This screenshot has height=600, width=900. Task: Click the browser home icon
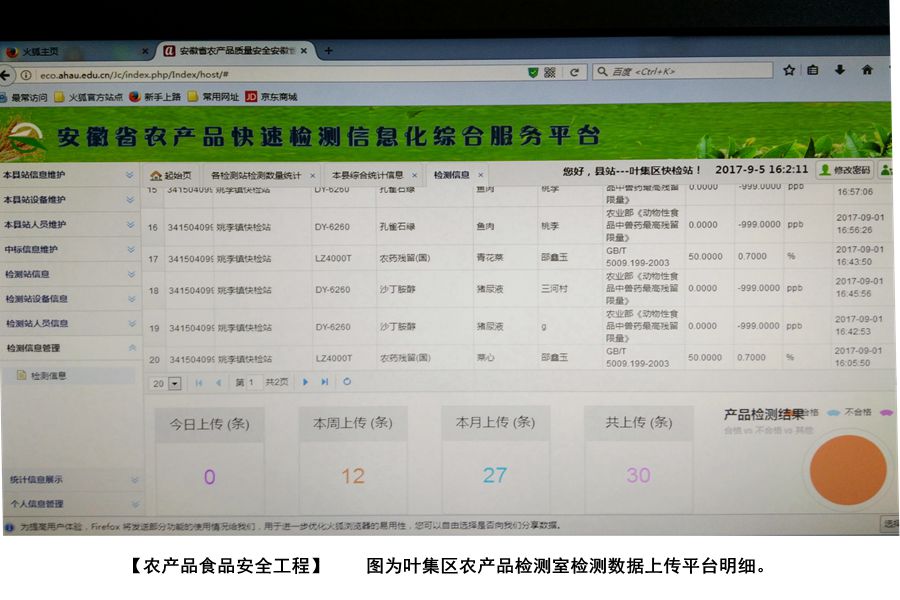[x=867, y=71]
